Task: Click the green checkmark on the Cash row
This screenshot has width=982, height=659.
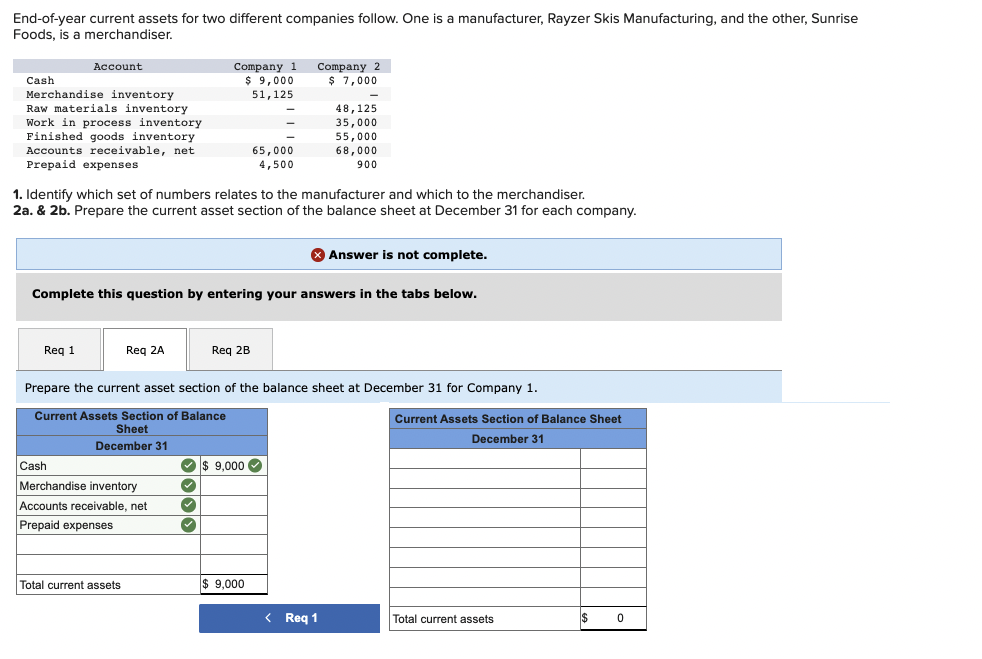Action: (189, 465)
